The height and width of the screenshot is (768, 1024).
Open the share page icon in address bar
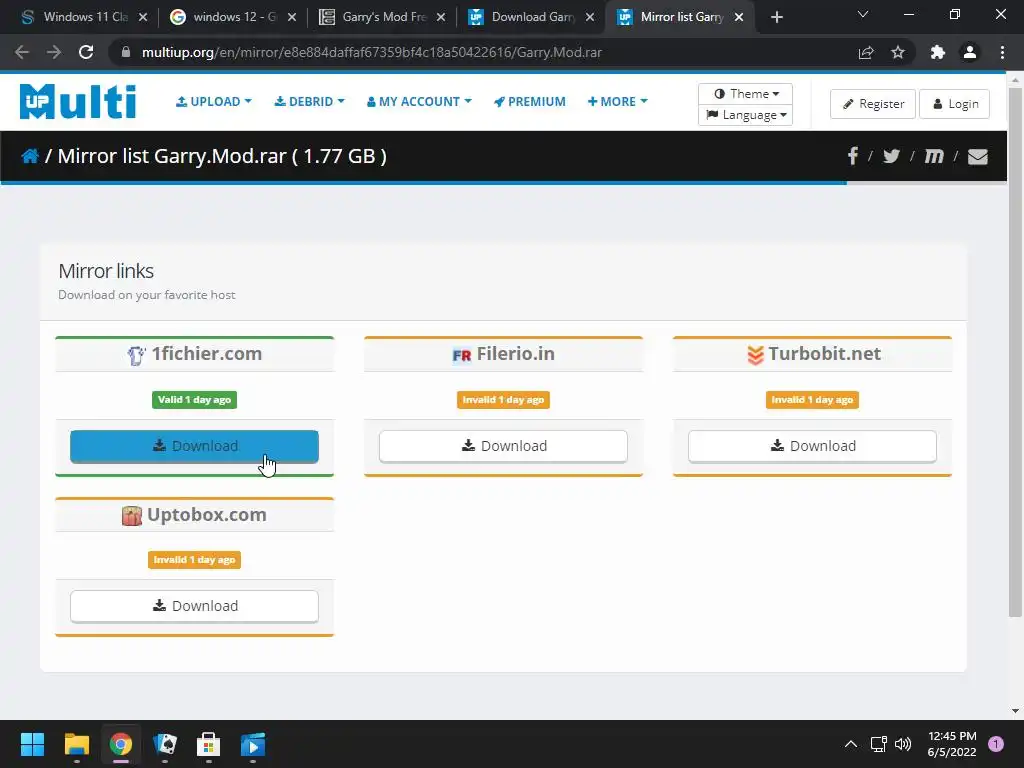(866, 52)
